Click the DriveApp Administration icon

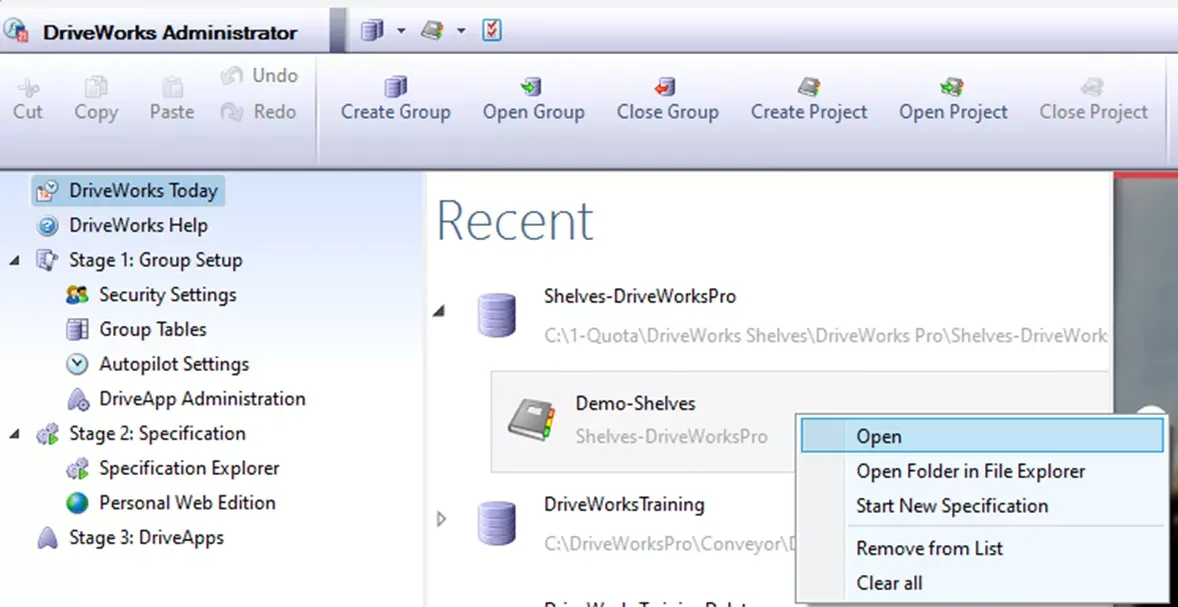pyautogui.click(x=78, y=399)
